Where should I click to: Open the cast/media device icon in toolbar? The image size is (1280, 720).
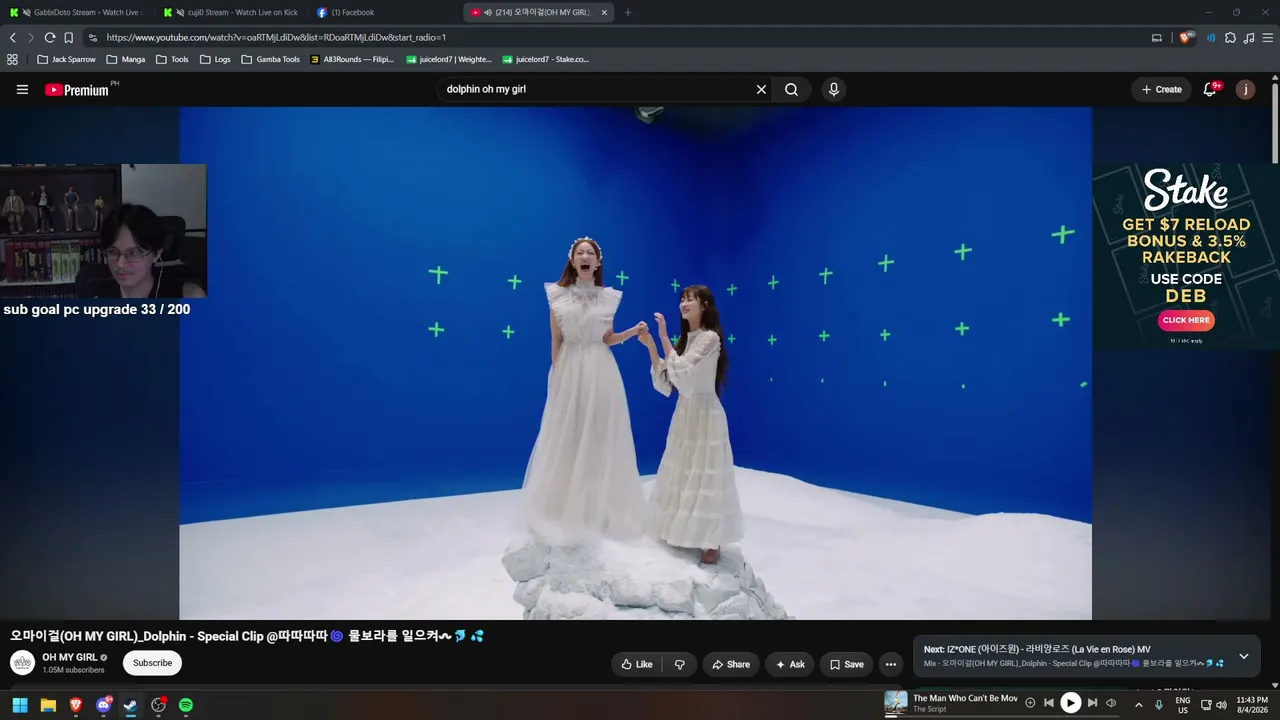click(1157, 37)
